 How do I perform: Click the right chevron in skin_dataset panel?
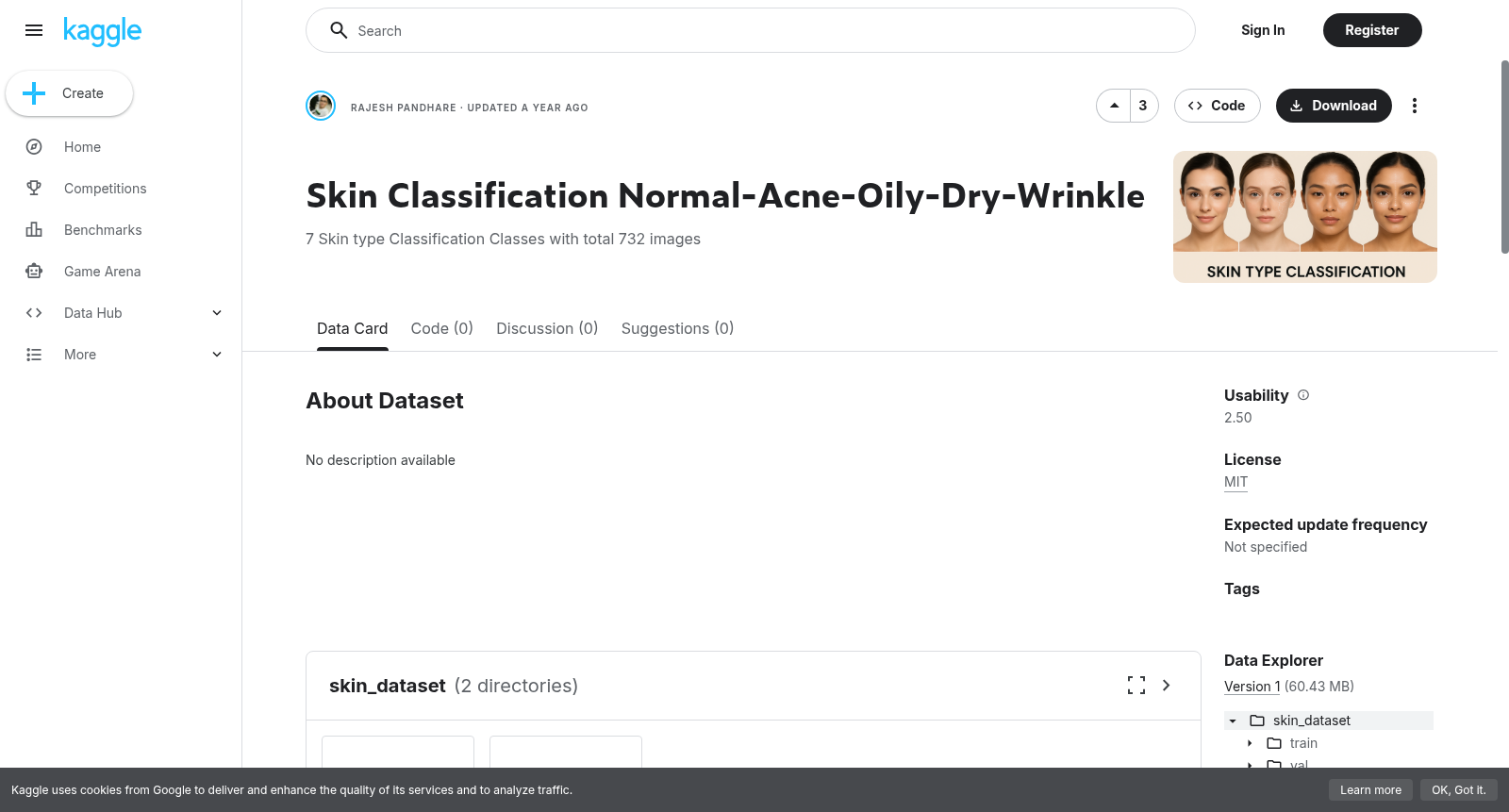point(1167,686)
